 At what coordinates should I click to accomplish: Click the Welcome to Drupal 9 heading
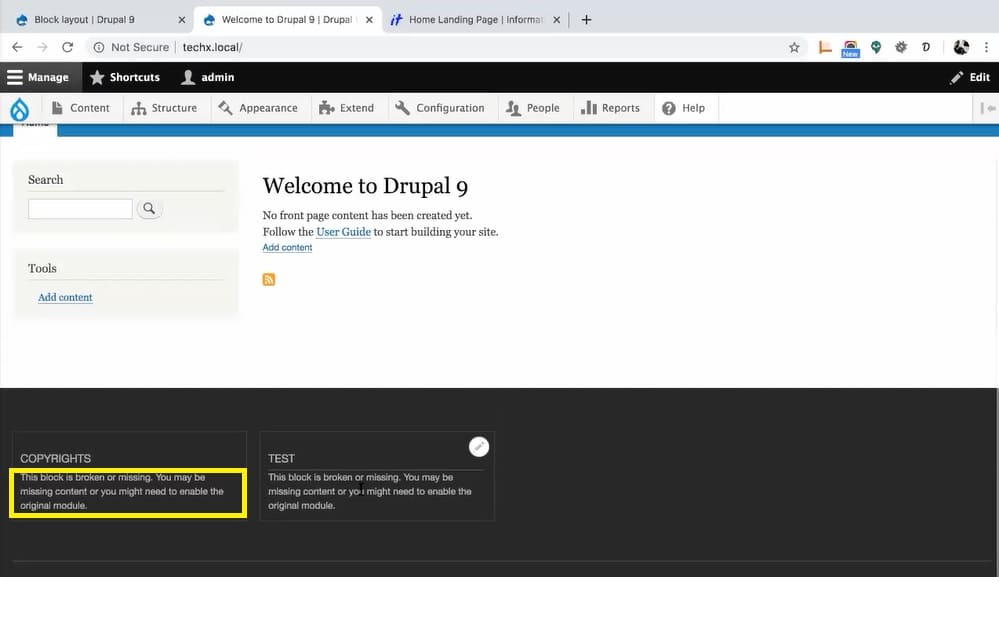(x=365, y=186)
